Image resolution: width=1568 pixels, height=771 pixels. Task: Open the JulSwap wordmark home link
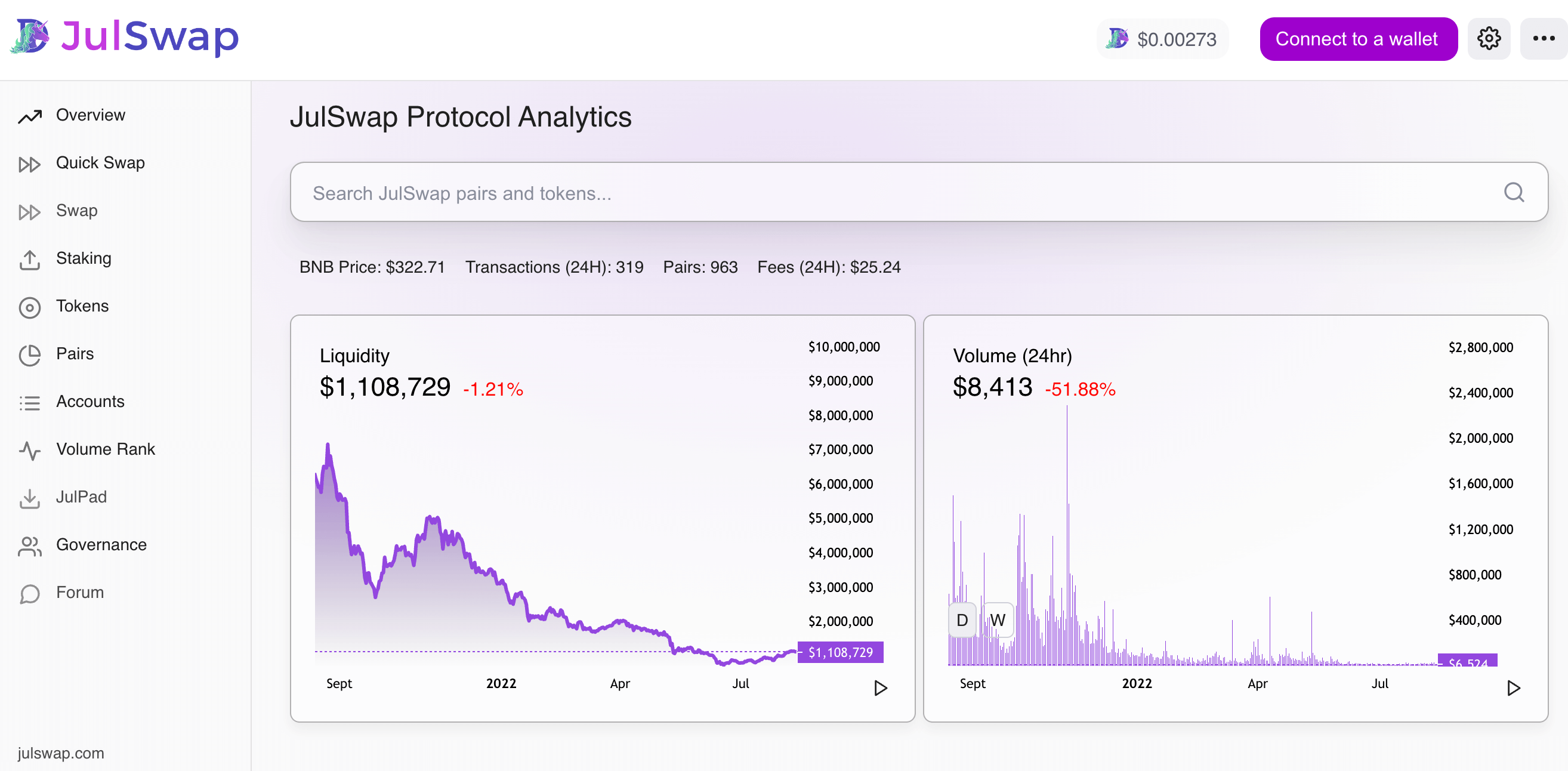click(150, 36)
